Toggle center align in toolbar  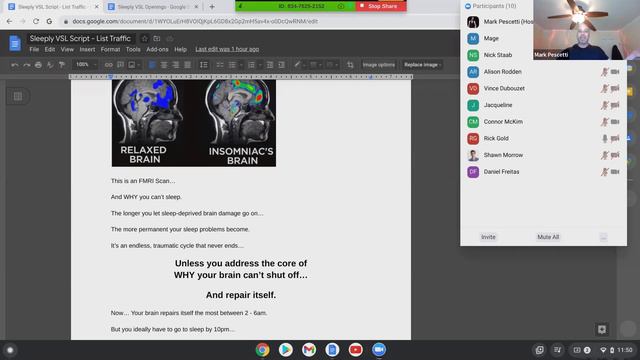164,64
